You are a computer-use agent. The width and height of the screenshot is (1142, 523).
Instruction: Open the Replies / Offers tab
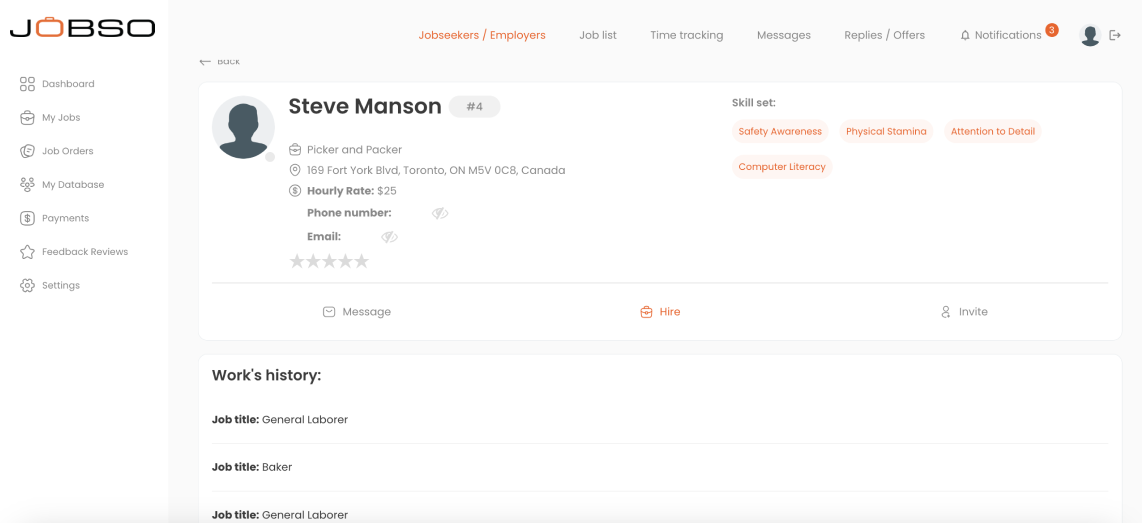tap(885, 35)
